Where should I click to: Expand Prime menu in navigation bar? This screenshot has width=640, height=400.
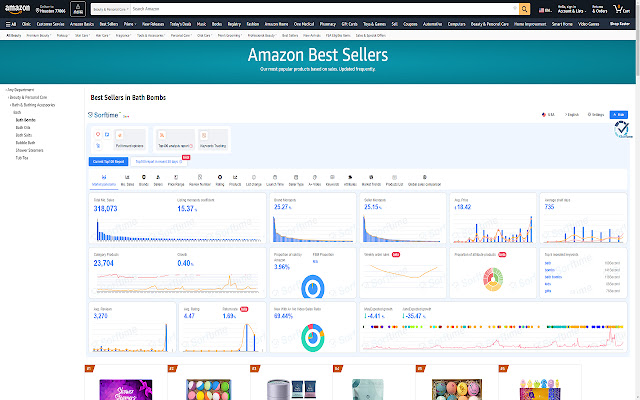[130, 24]
